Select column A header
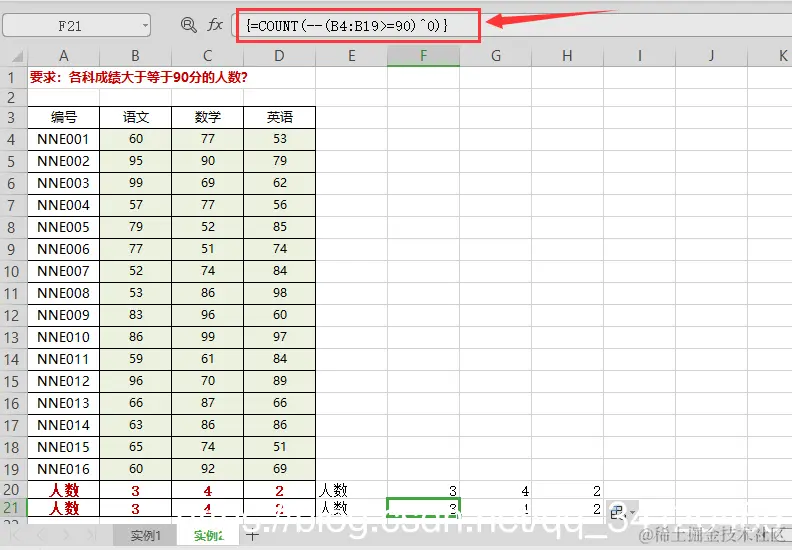This screenshot has width=792, height=550. tap(64, 56)
